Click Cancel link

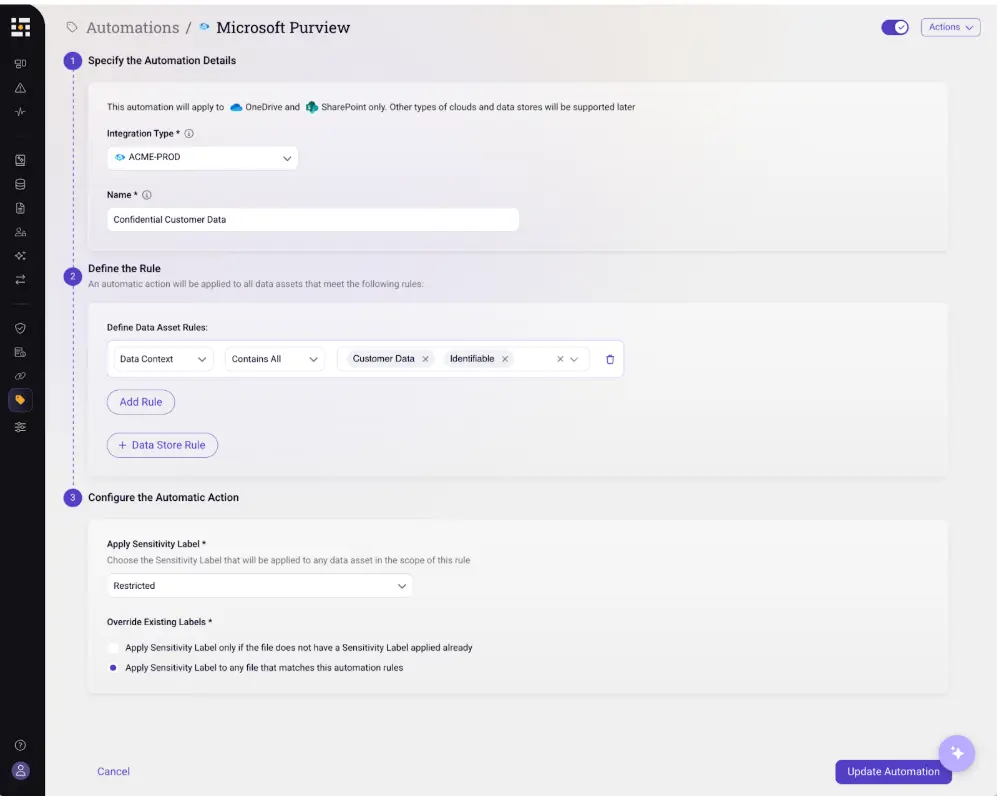click(113, 771)
